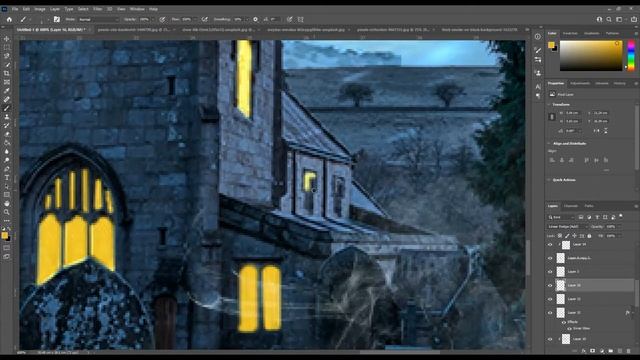The width and height of the screenshot is (640, 360).
Task: Create a new layer
Action: (x=620, y=351)
